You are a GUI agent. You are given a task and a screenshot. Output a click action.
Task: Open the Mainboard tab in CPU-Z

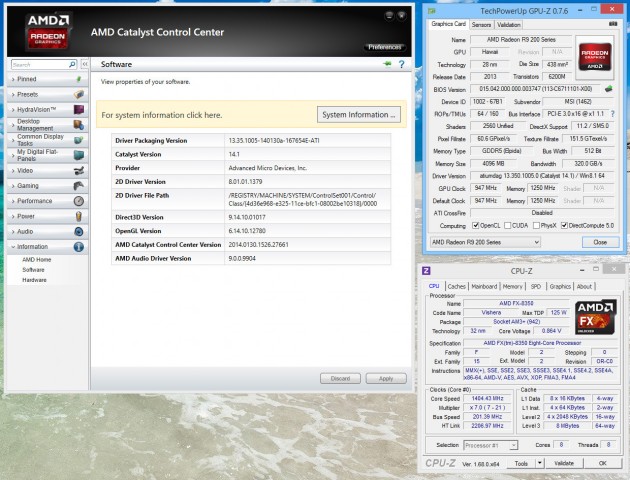(484, 286)
